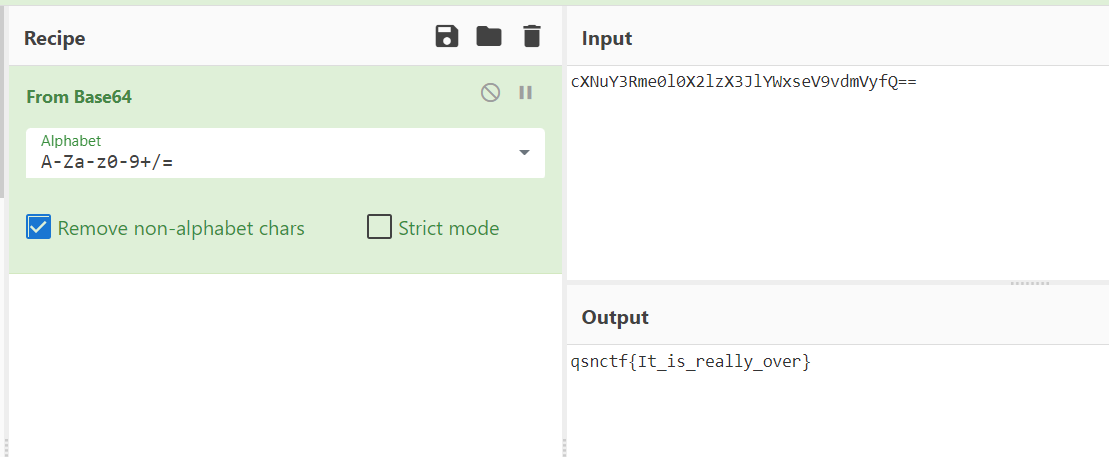Disable the From Base64 operation

490,93
